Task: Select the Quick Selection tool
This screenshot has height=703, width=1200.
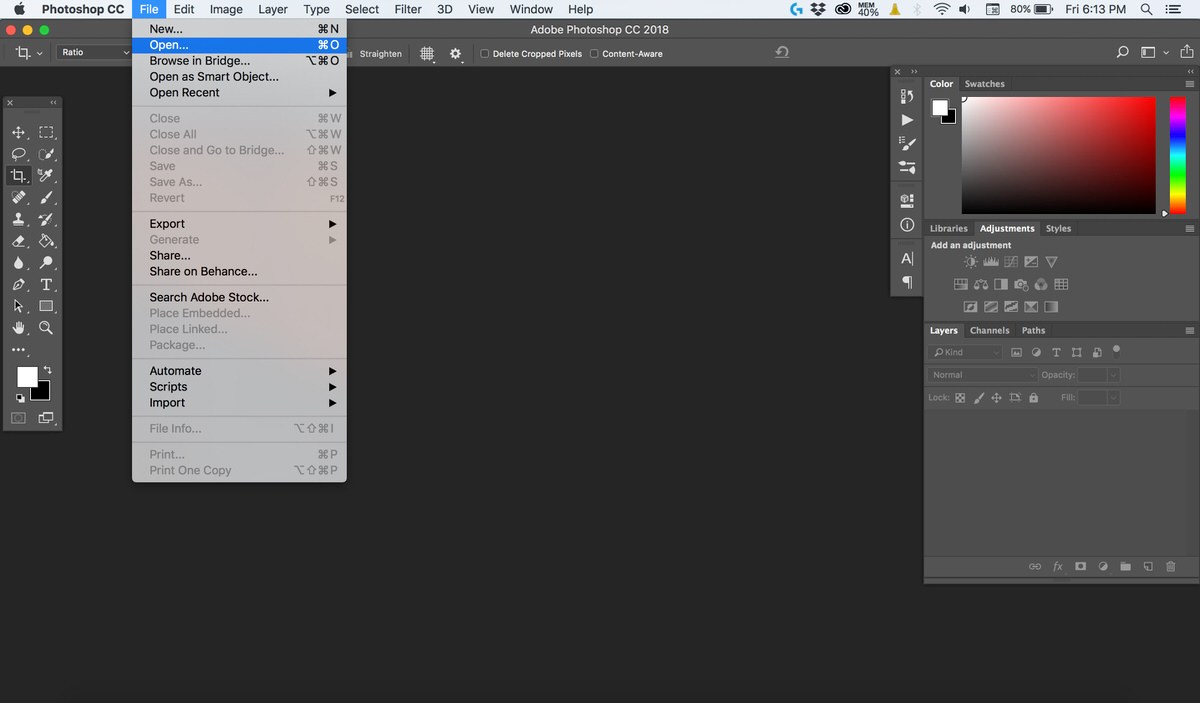Action: (46, 154)
